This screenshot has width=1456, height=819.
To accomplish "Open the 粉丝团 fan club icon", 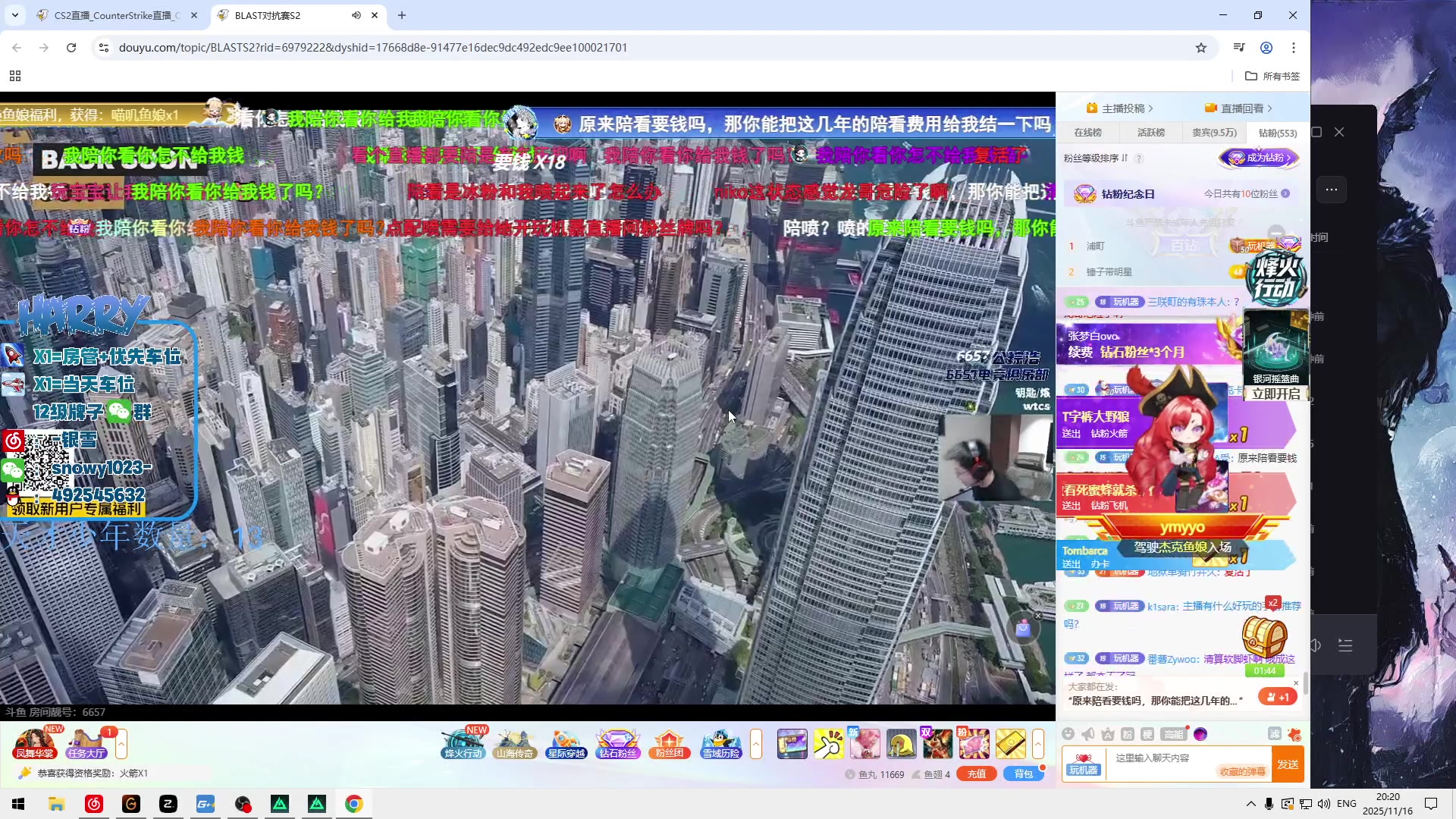I will pyautogui.click(x=669, y=744).
